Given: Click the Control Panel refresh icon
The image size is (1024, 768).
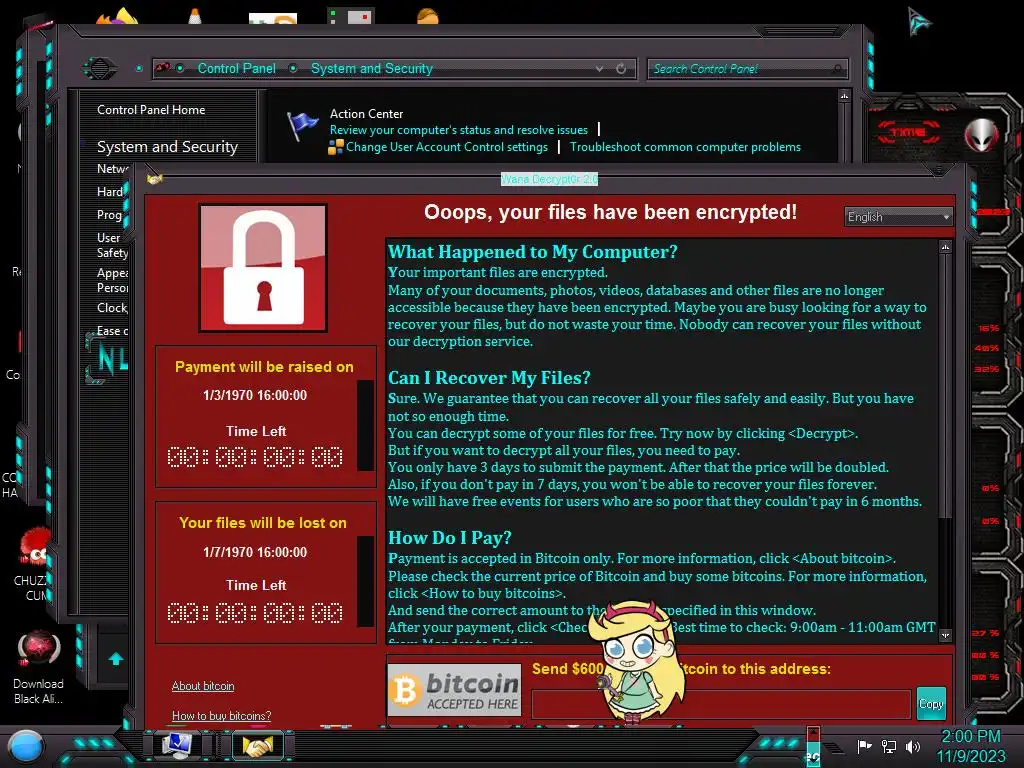Looking at the screenshot, I should (621, 69).
